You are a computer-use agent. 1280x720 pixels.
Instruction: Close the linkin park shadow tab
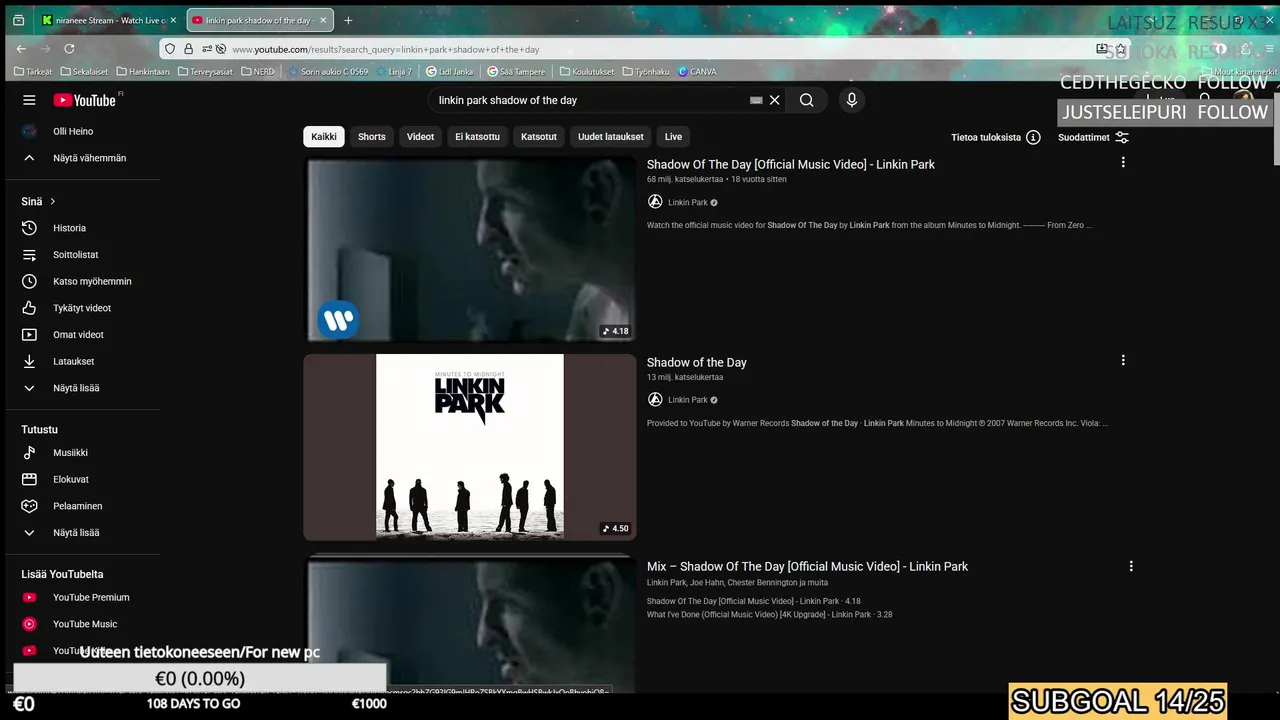[323, 20]
